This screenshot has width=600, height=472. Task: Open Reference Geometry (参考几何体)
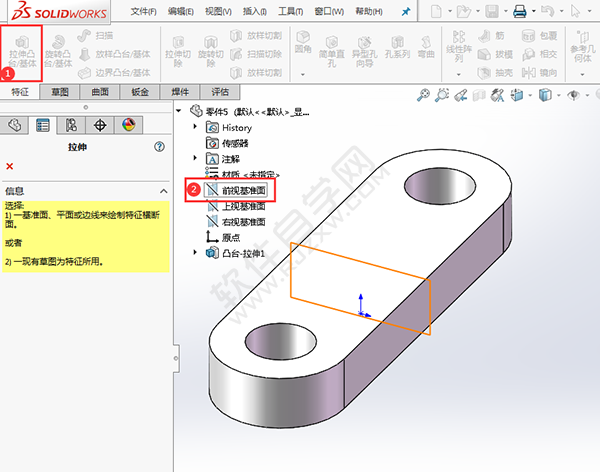[583, 47]
